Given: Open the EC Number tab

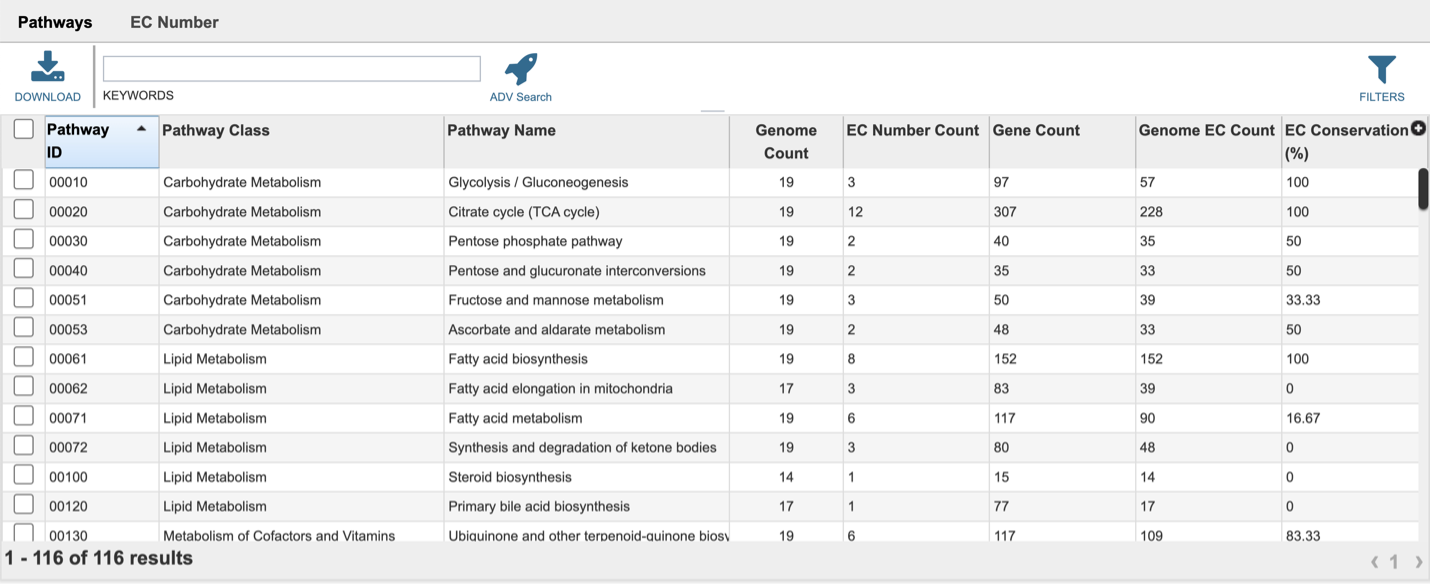Looking at the screenshot, I should [174, 22].
